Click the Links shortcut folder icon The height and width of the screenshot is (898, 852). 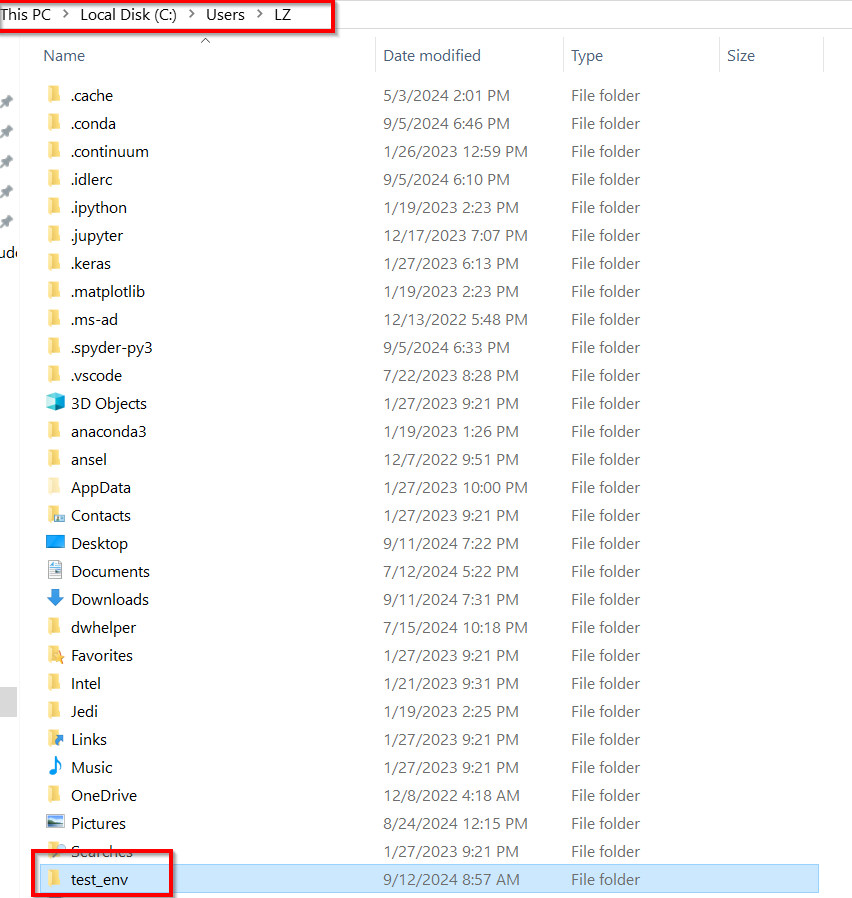55,739
